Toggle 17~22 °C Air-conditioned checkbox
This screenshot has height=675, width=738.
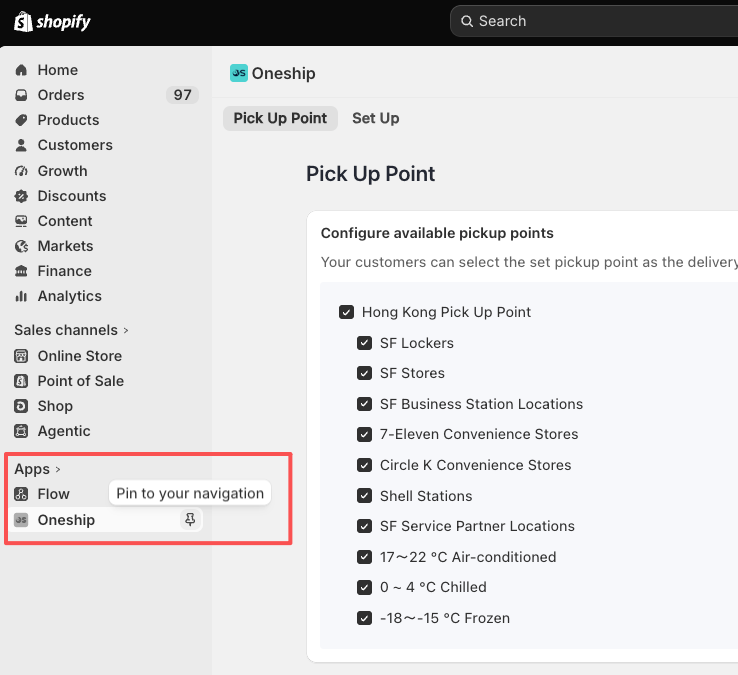coord(364,557)
